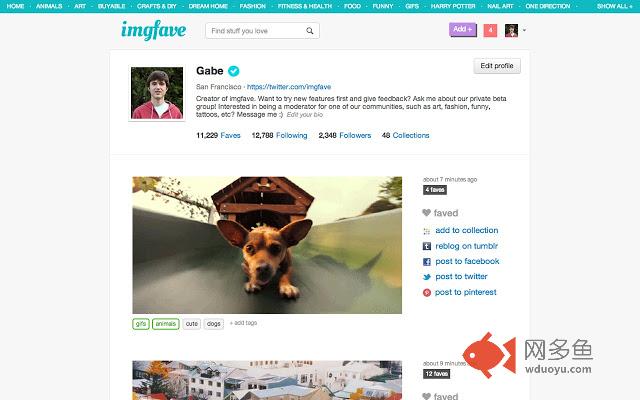640x400 pixels.
Task: Toggle the animals tag under dog image
Action: 166,324
